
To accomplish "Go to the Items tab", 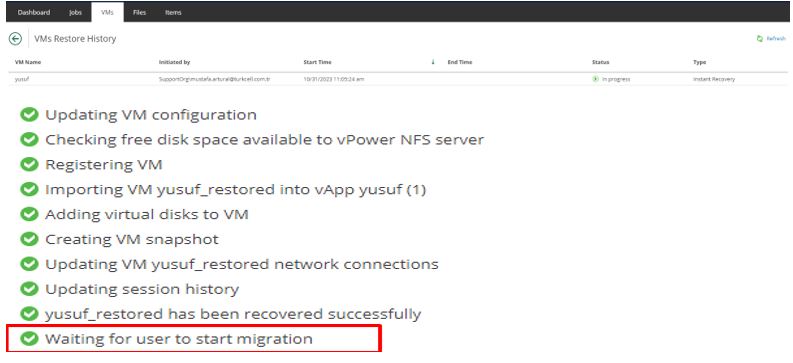I will coord(173,13).
